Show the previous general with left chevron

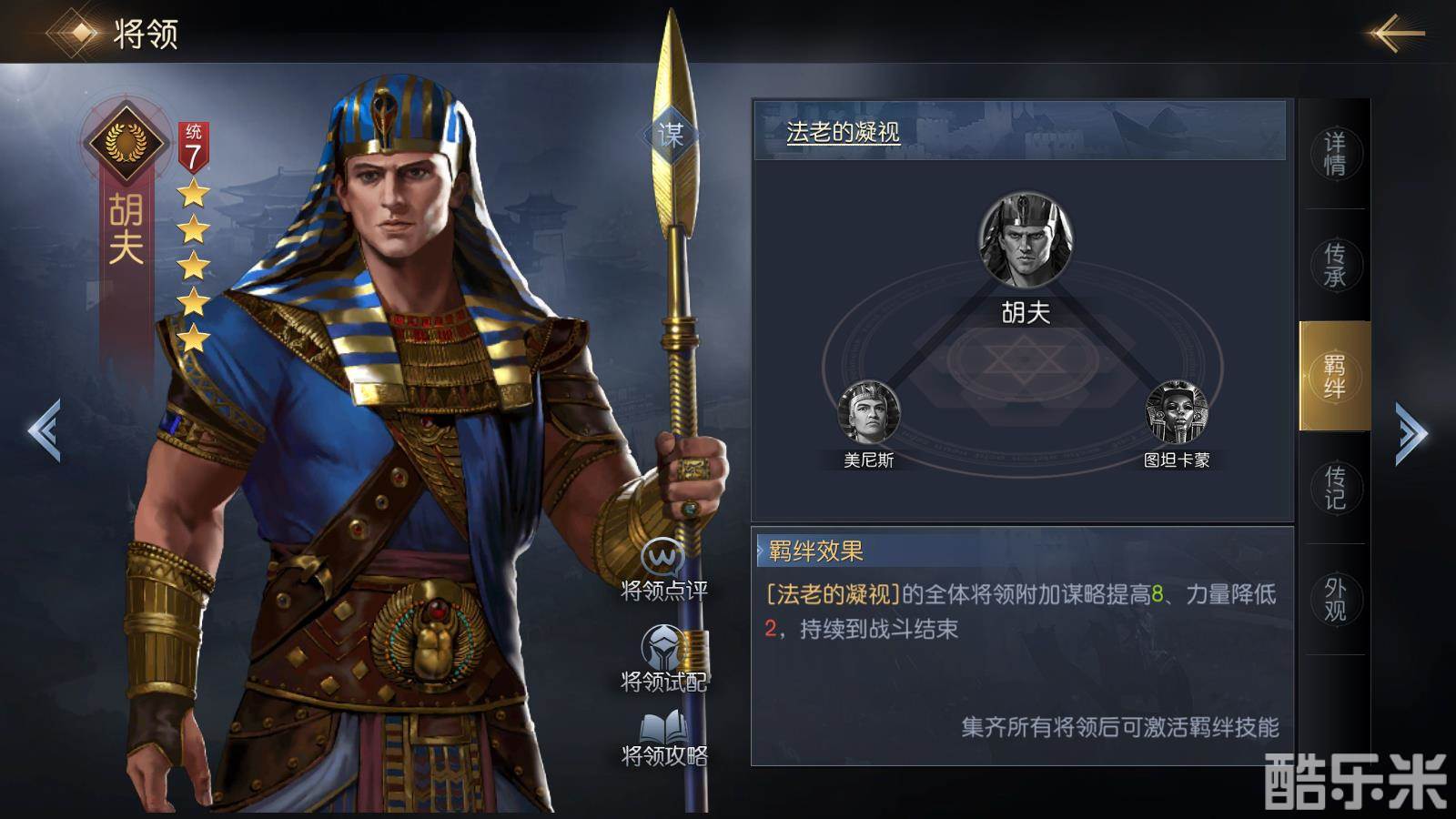[x=45, y=430]
